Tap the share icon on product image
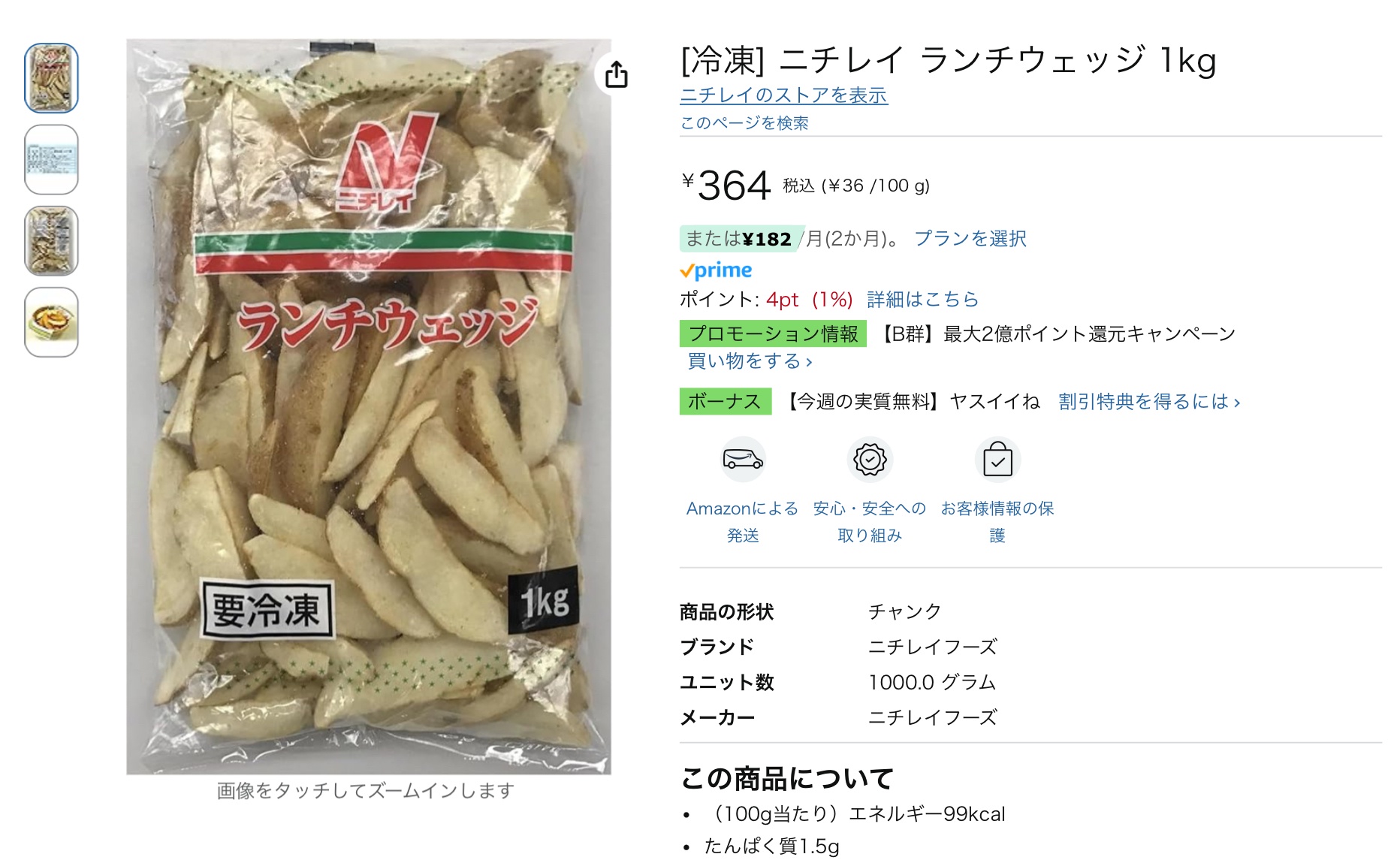The image size is (1400, 863). coord(616,74)
